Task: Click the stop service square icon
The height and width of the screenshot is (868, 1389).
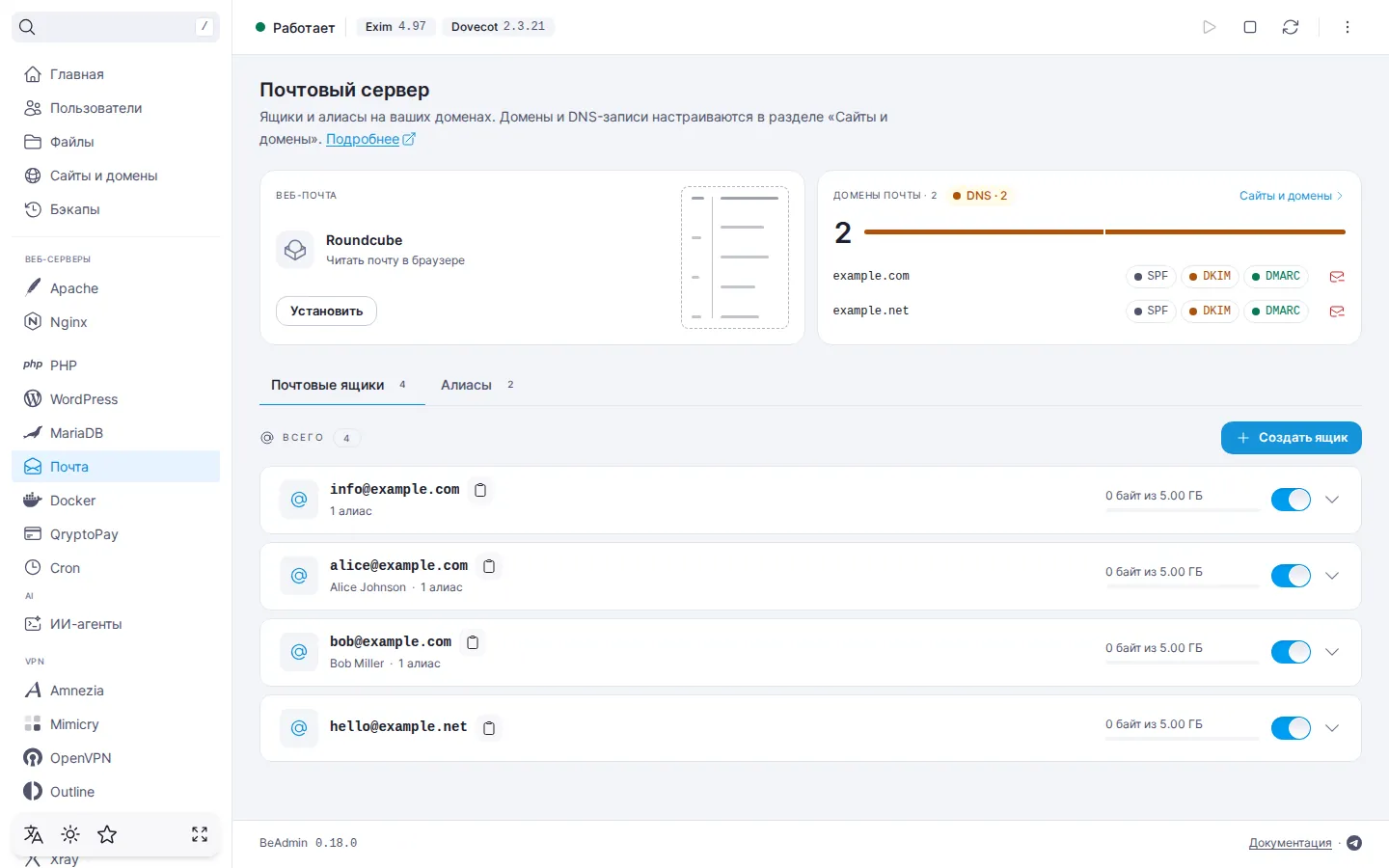Action: 1250,27
